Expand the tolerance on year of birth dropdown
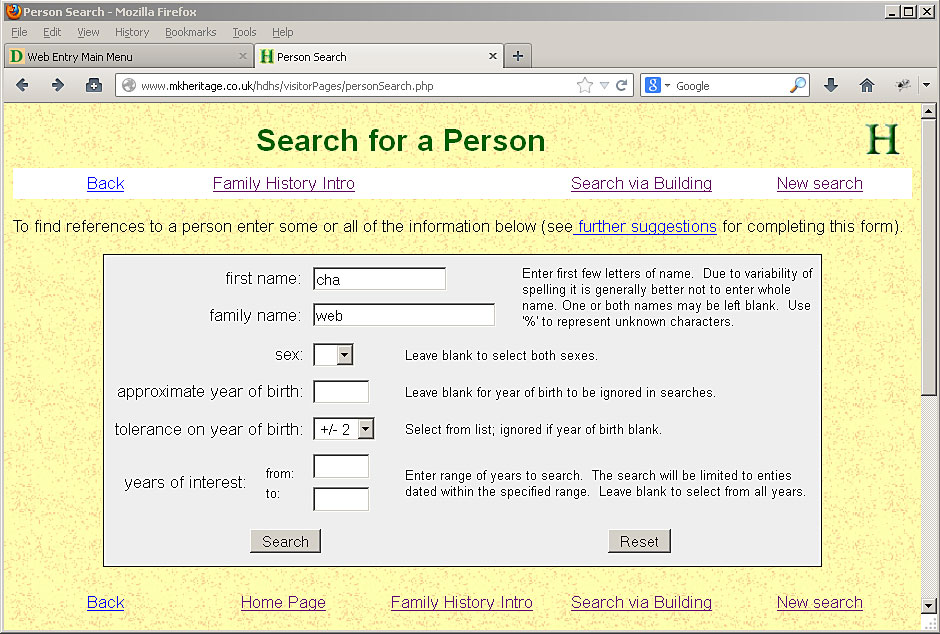The width and height of the screenshot is (940, 634). (x=365, y=429)
